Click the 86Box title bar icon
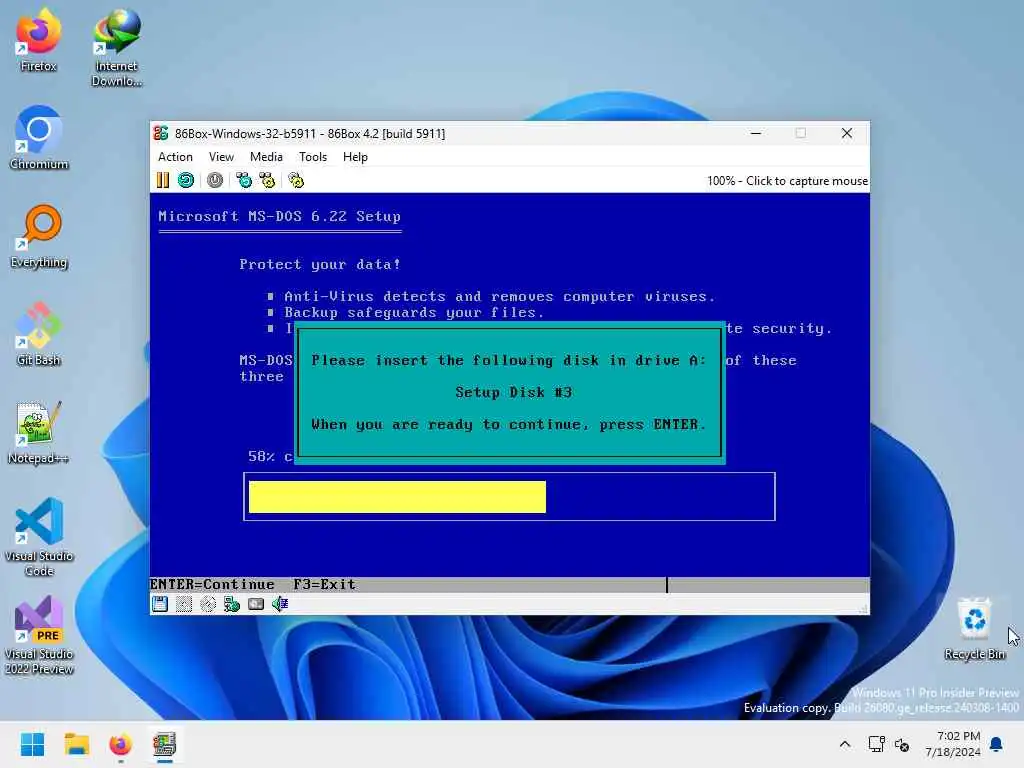1024x768 pixels. click(161, 133)
